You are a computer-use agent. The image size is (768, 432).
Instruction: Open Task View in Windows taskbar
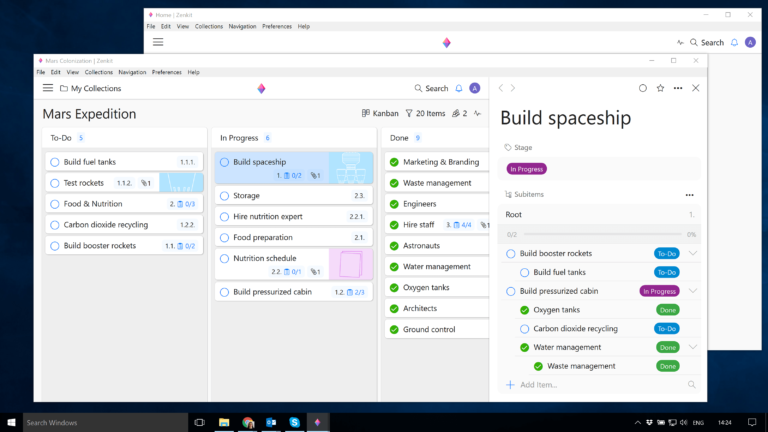200,422
